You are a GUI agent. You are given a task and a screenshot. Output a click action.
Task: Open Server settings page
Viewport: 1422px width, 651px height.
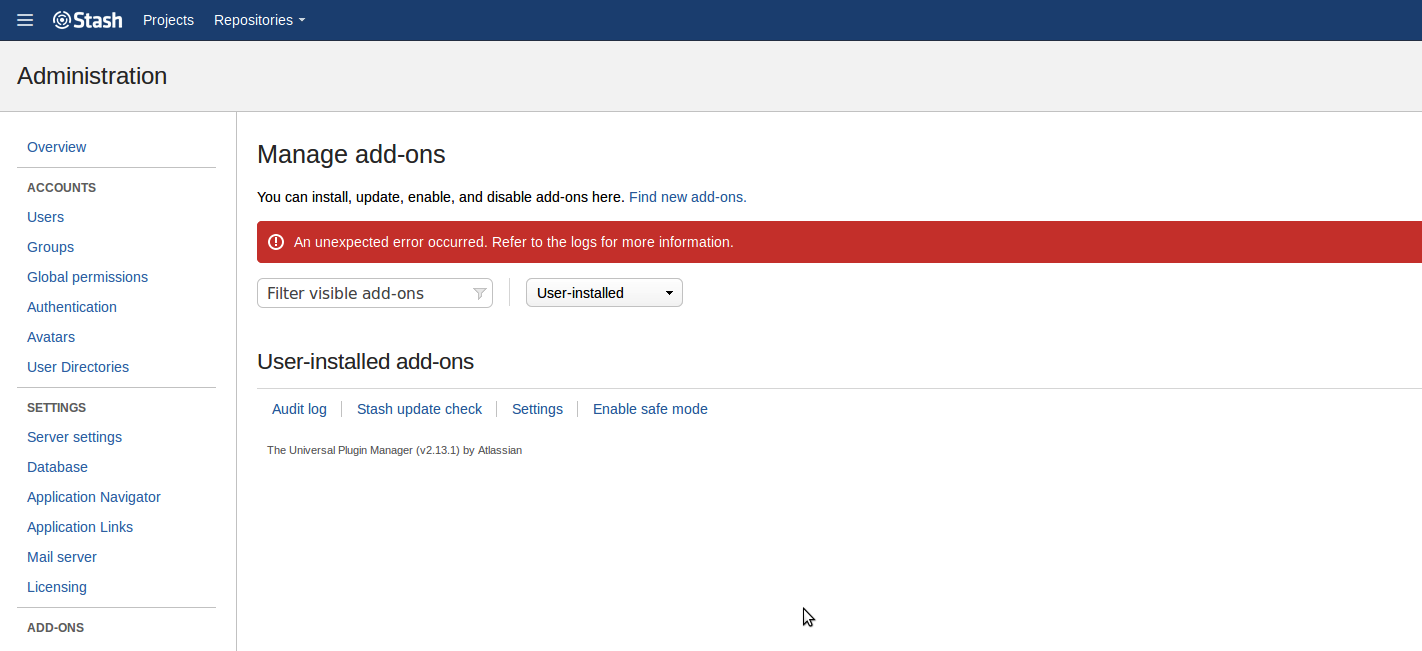(74, 437)
